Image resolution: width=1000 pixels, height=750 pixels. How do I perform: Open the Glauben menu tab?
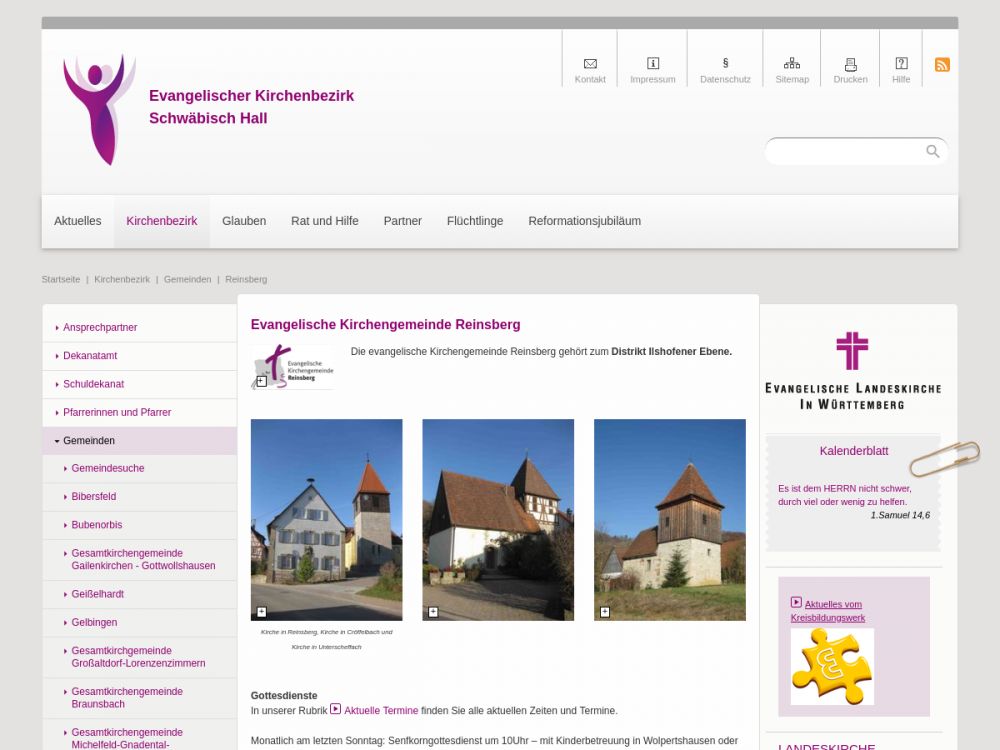(244, 221)
